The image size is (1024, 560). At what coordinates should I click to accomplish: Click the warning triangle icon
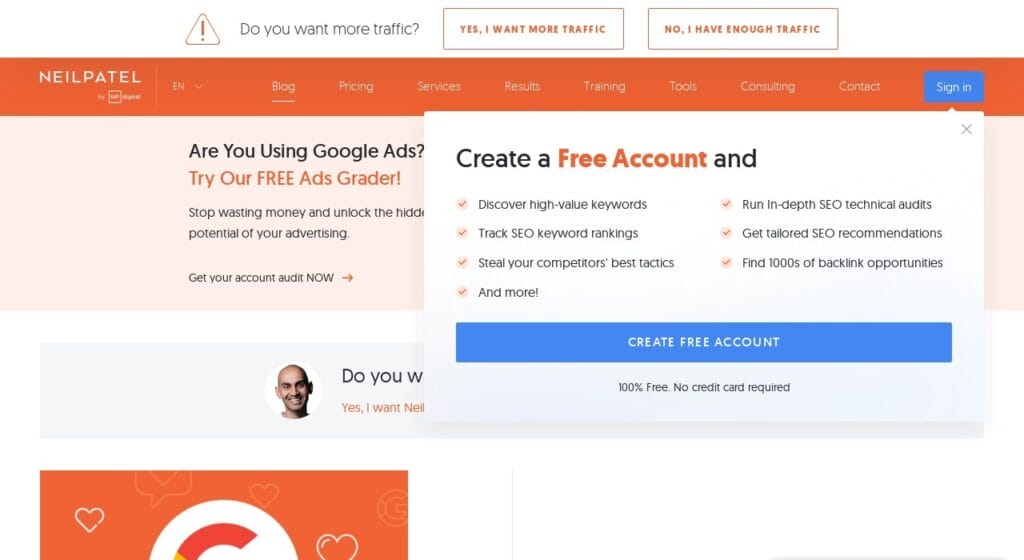202,29
